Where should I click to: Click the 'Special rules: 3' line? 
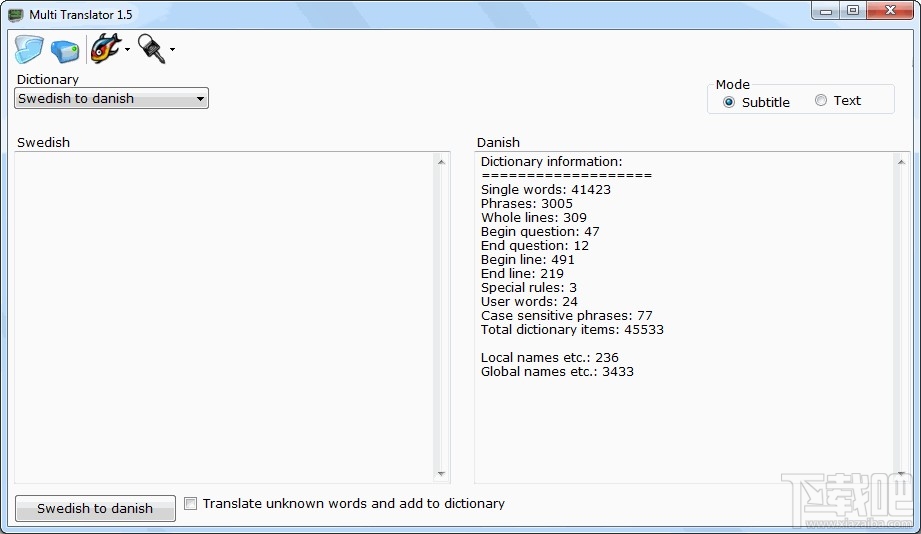click(x=529, y=288)
